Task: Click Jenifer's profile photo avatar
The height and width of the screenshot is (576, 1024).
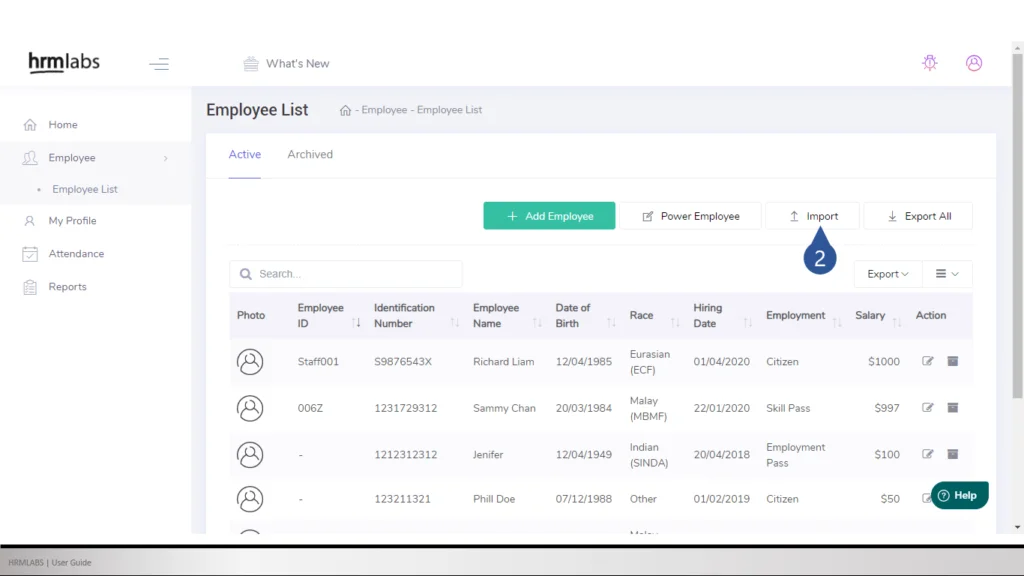Action: coord(250,454)
